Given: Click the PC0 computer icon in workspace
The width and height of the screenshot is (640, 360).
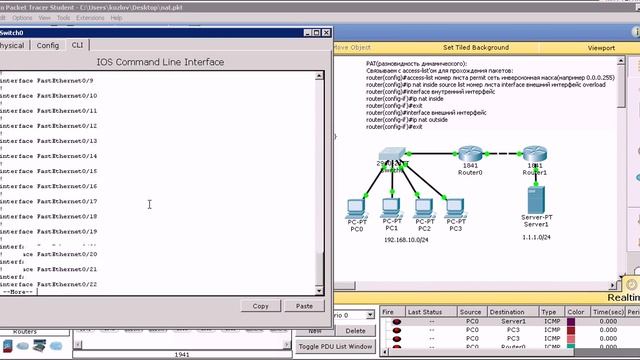Looking at the screenshot, I should pyautogui.click(x=357, y=209).
